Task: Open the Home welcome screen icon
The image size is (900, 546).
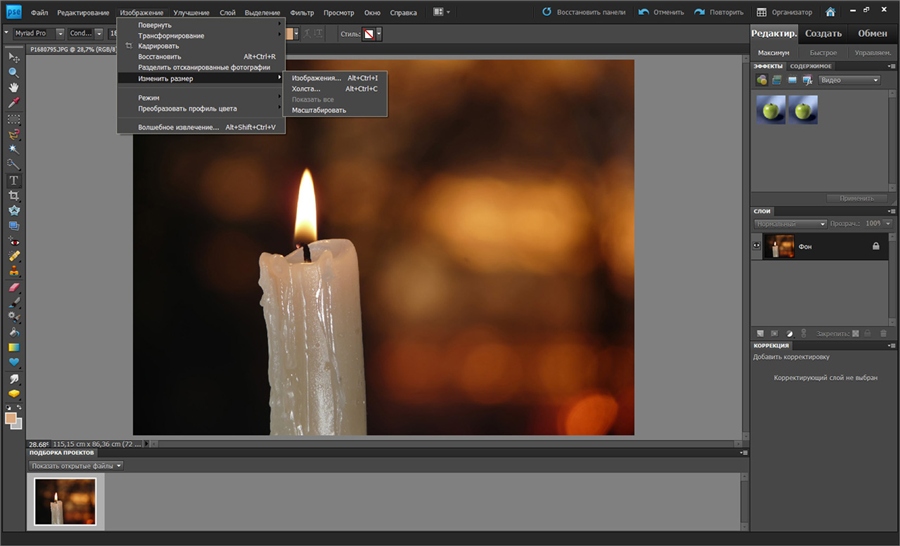Action: [830, 12]
